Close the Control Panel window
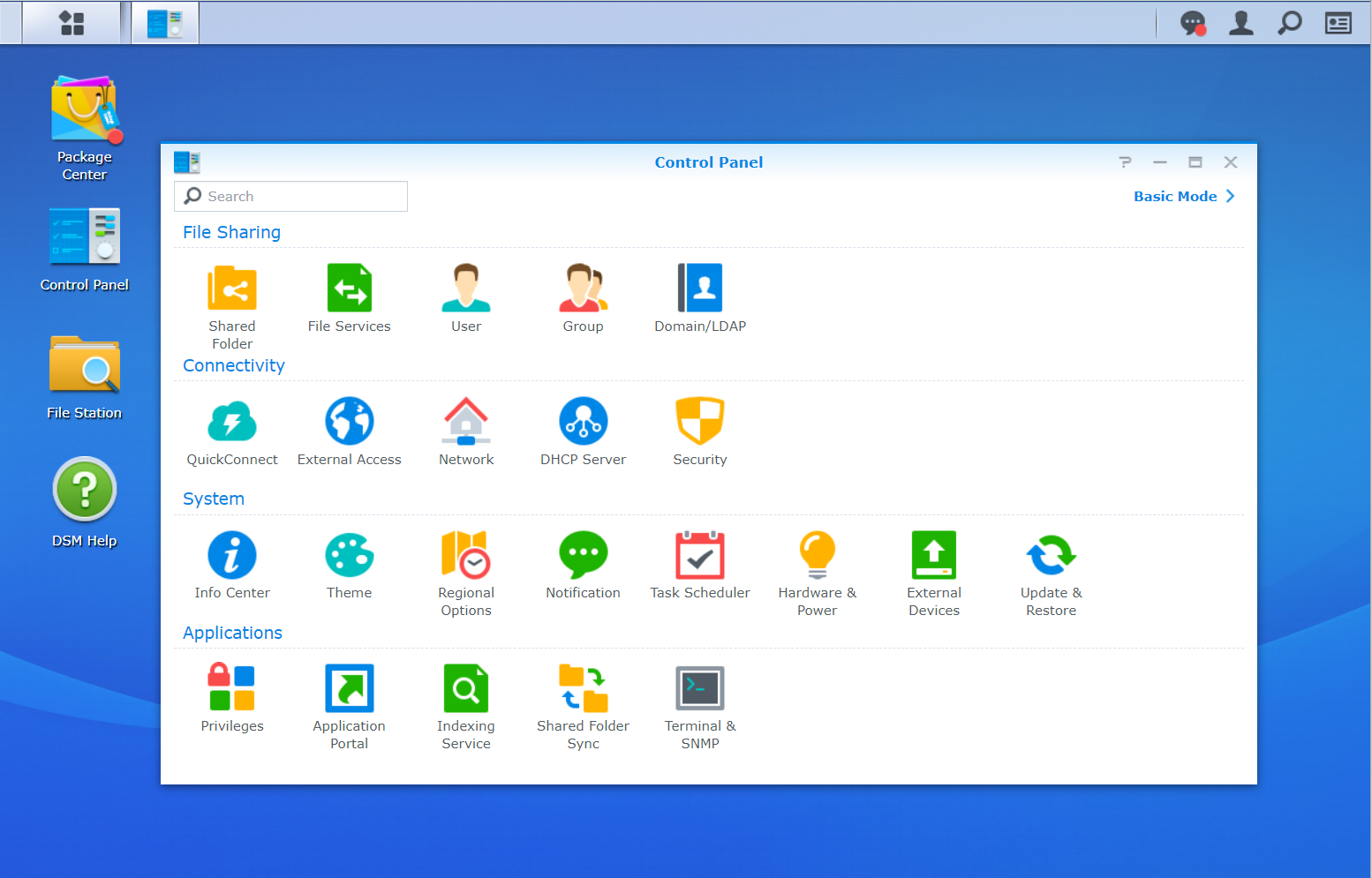This screenshot has width=1372, height=878. point(1231,162)
